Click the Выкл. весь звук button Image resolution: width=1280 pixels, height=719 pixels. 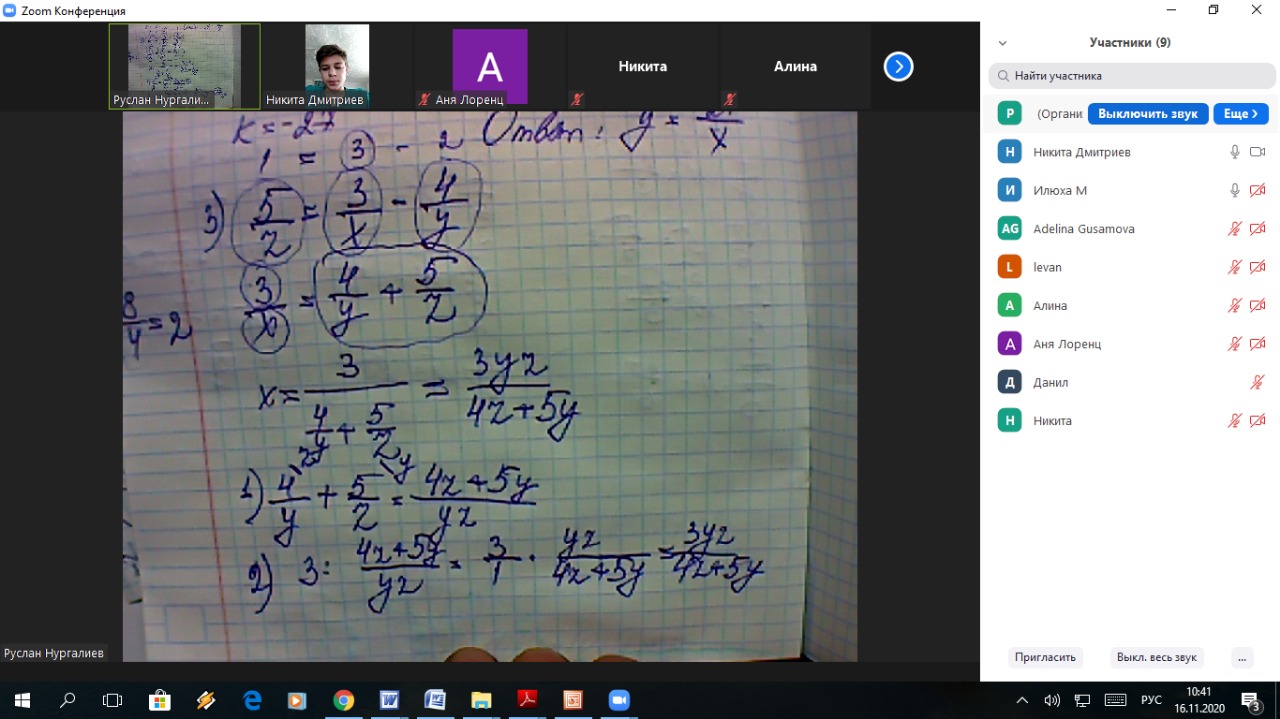1156,657
